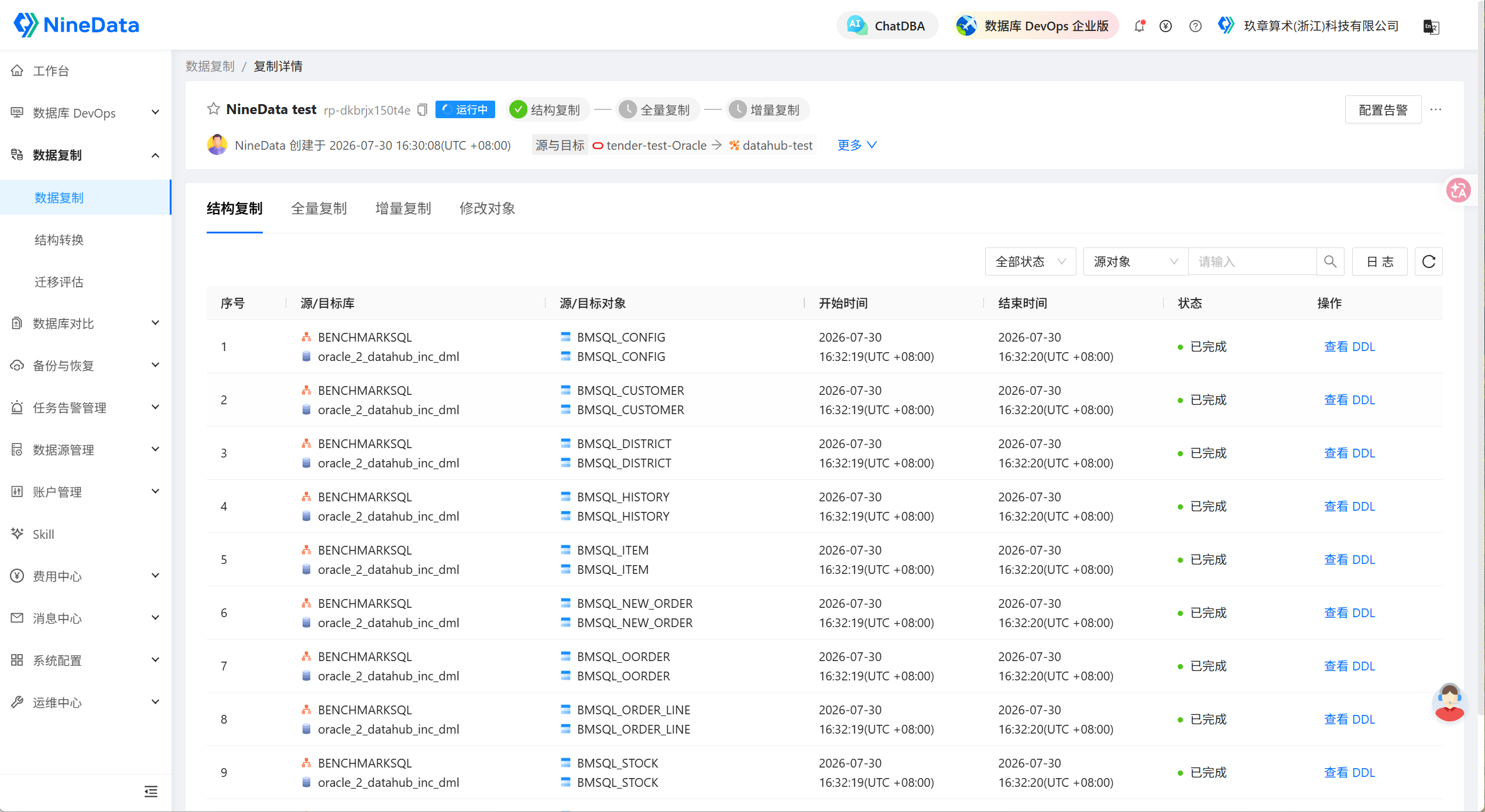
Task: Expand 系统配置 sidebar menu
Action: (85, 660)
